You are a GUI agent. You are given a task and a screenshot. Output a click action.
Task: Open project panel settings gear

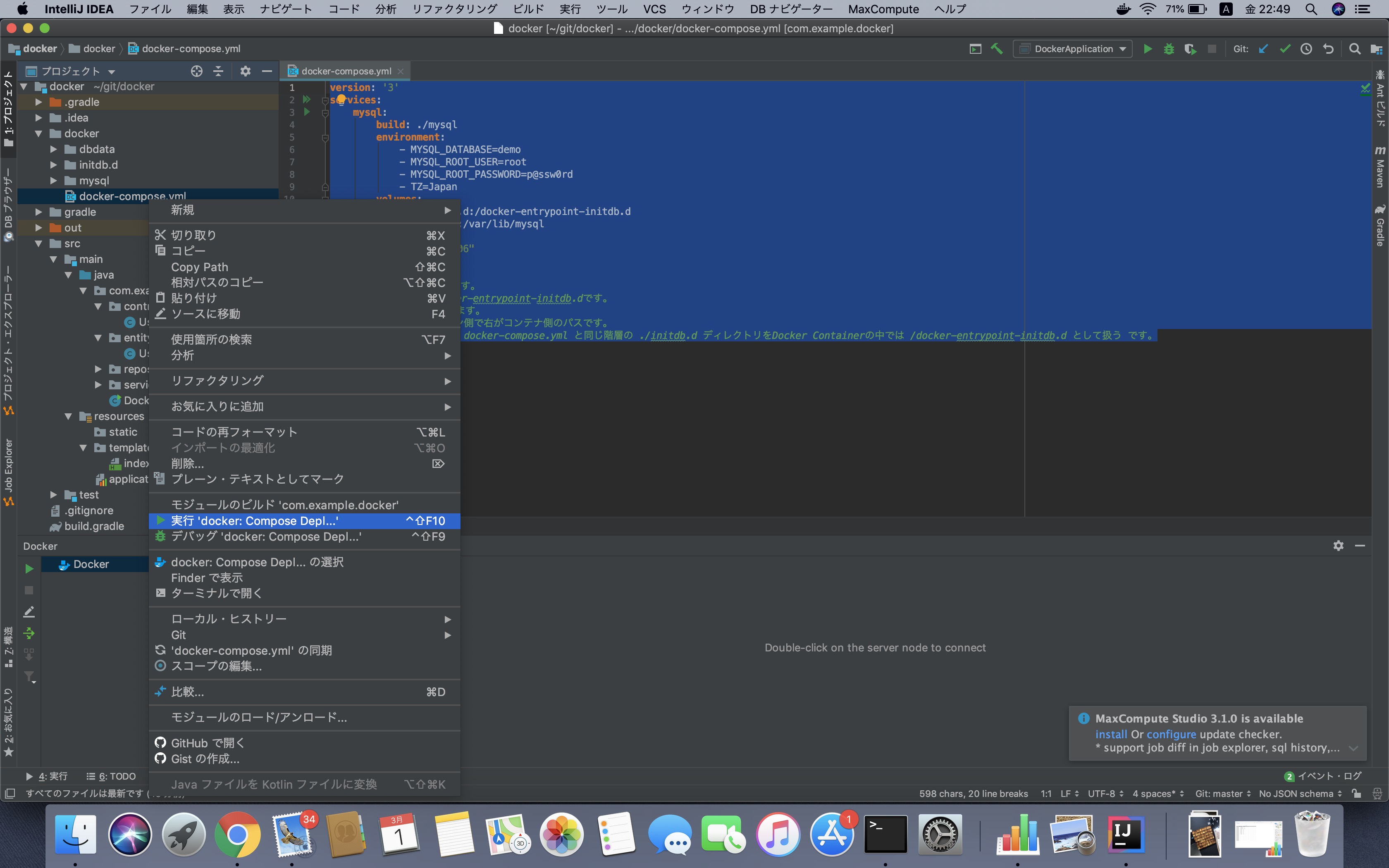245,71
